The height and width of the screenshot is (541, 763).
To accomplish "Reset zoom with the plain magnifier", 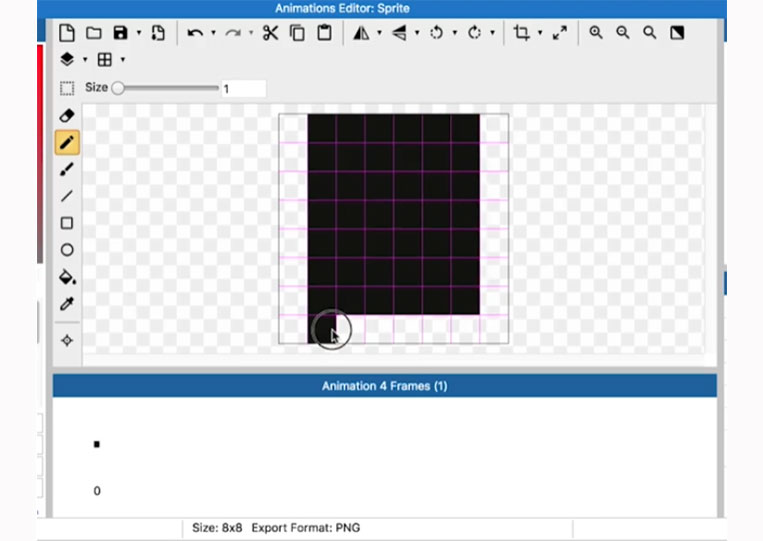I will pos(650,33).
